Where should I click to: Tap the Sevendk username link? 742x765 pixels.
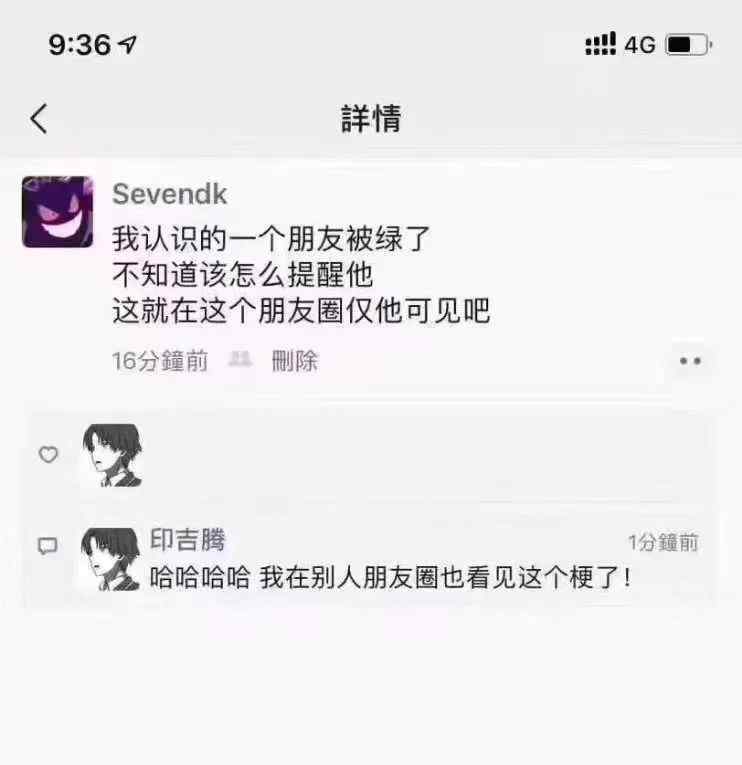click(169, 194)
